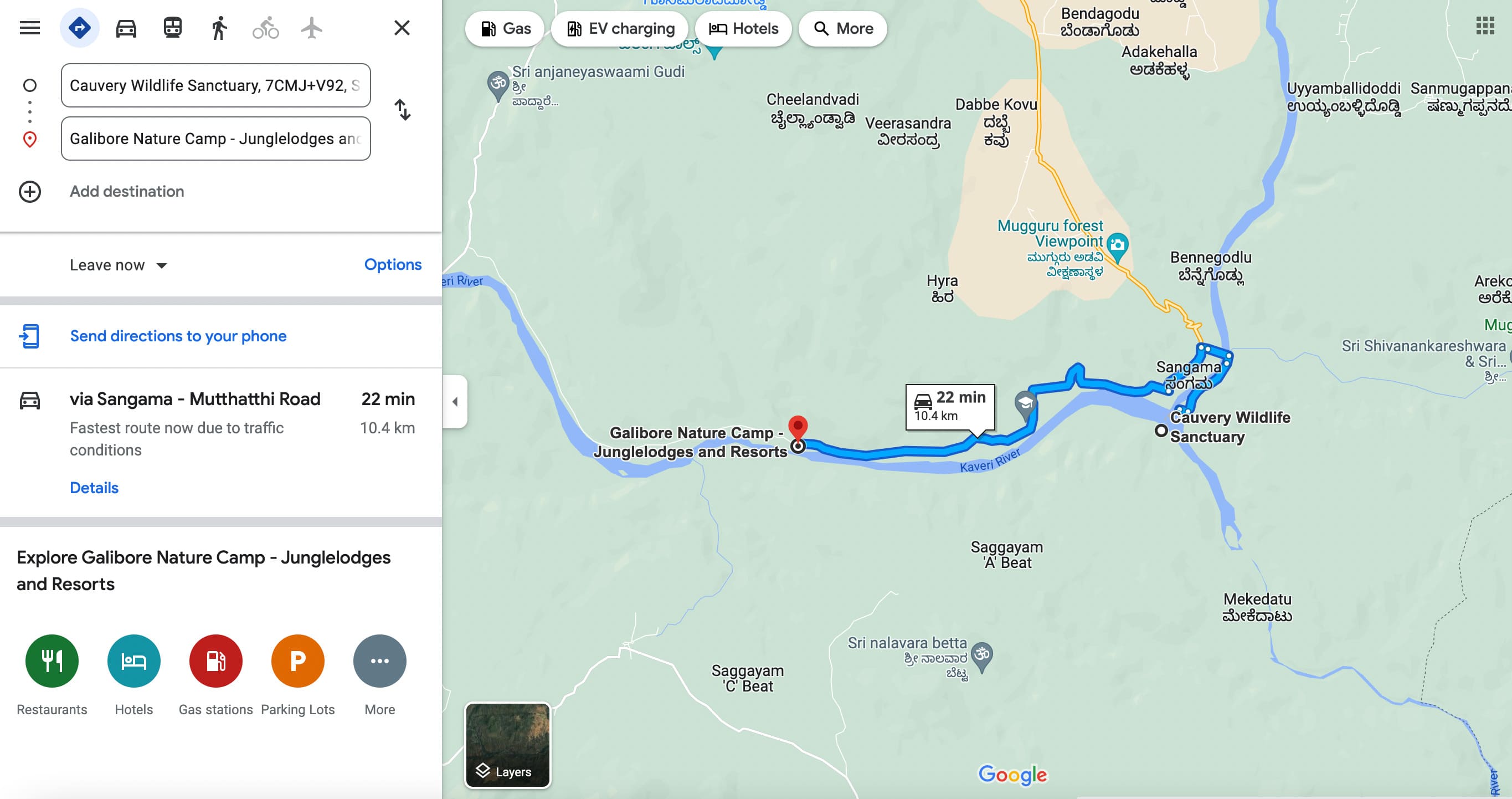
Task: Select the transit travel mode icon
Action: pos(173,28)
